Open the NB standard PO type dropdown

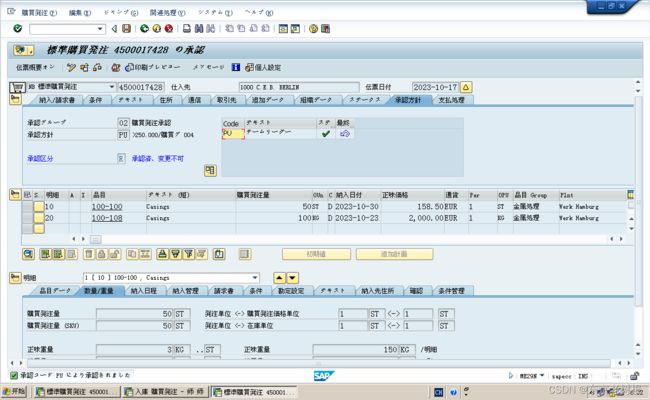coord(112,87)
